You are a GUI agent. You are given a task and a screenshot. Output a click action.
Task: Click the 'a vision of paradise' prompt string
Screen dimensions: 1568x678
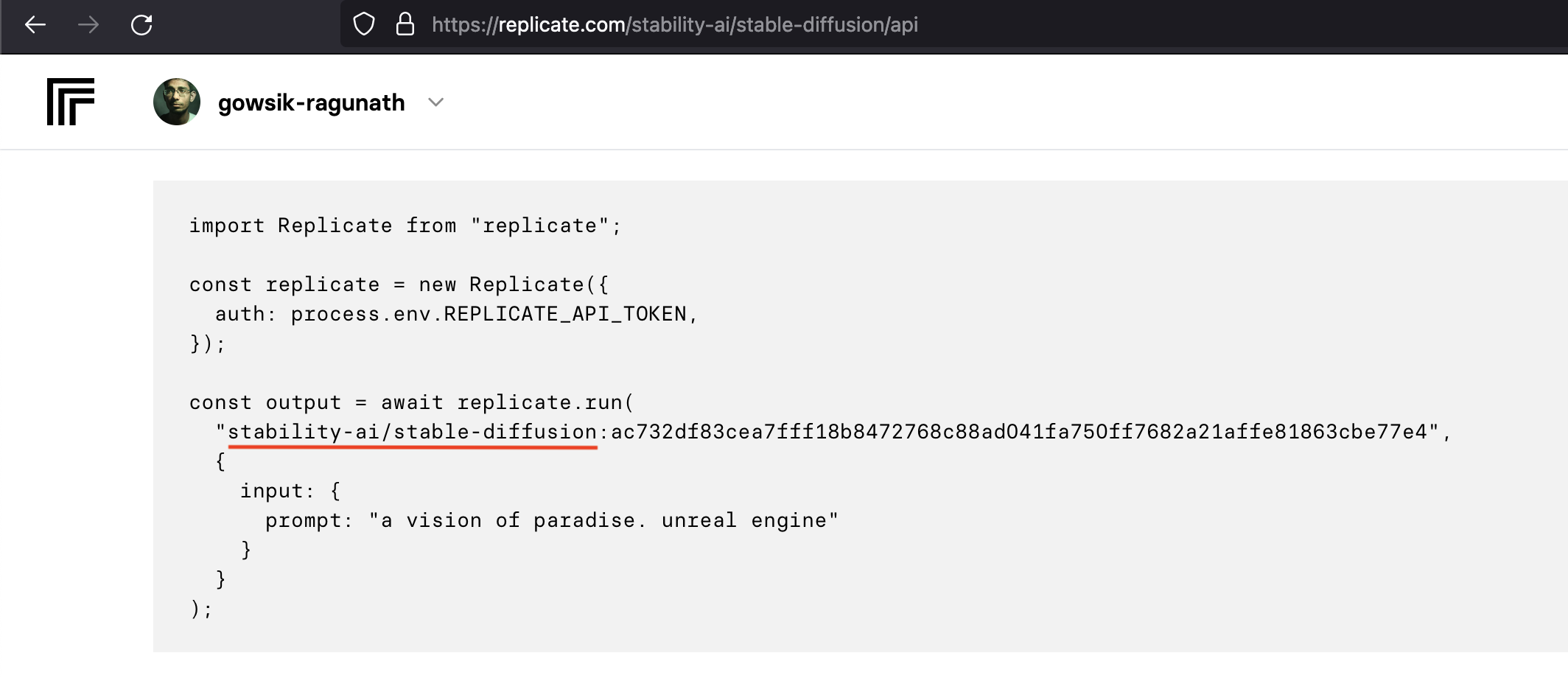[x=603, y=520]
